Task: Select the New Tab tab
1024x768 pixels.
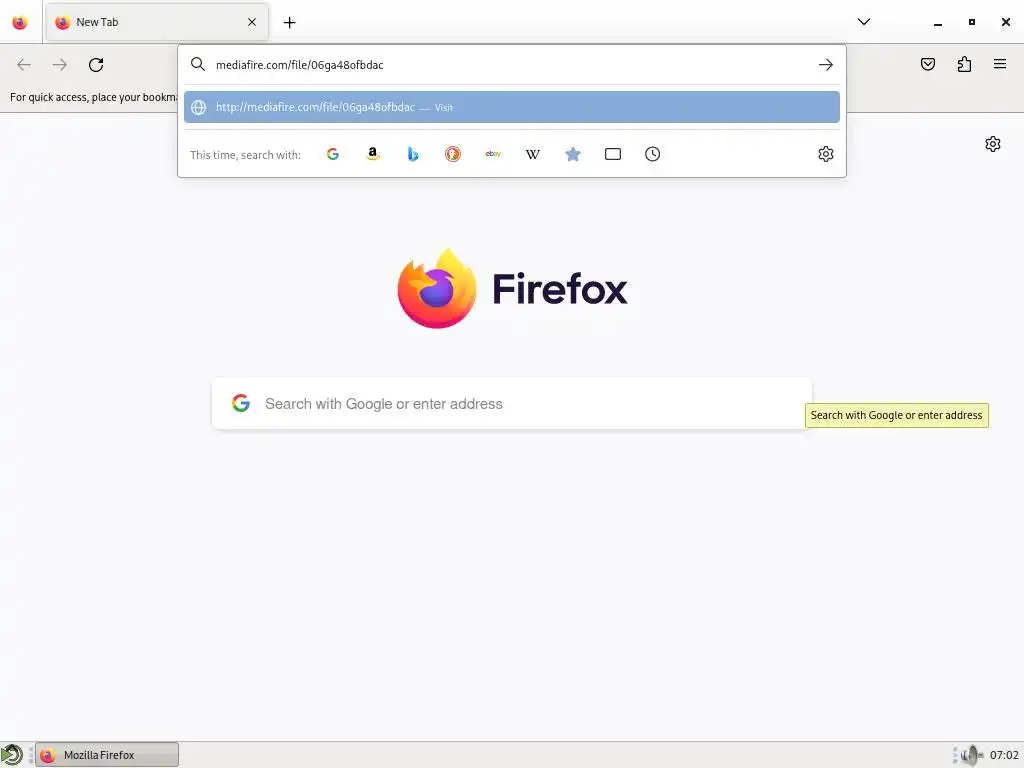Action: coord(157,22)
